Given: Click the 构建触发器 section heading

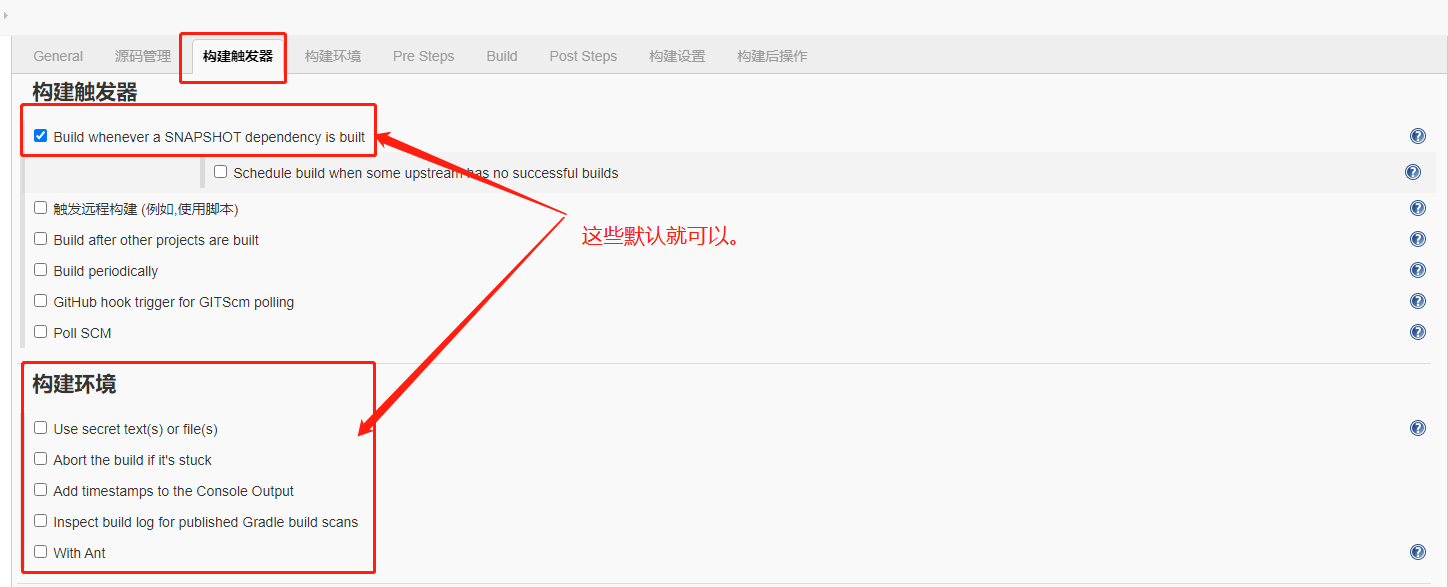Looking at the screenshot, I should (x=85, y=92).
